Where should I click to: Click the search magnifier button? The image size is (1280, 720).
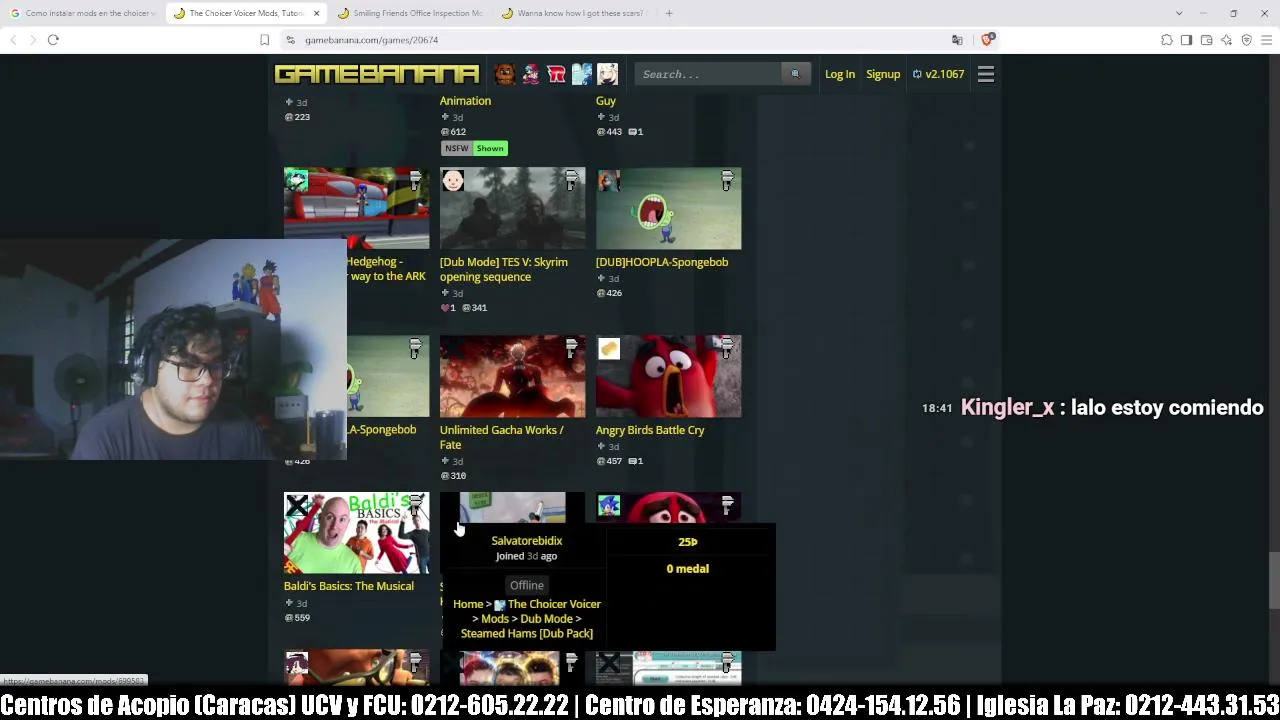click(x=796, y=74)
